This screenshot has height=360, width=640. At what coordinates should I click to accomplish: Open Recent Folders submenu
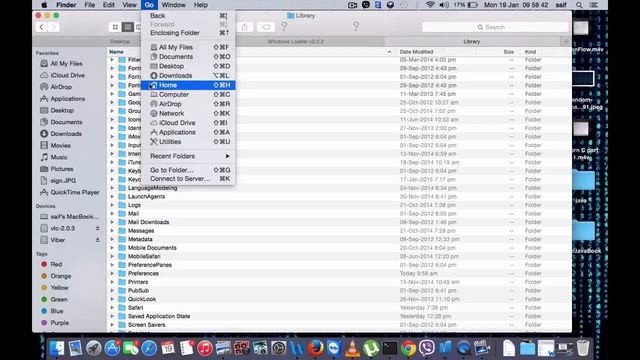188,156
